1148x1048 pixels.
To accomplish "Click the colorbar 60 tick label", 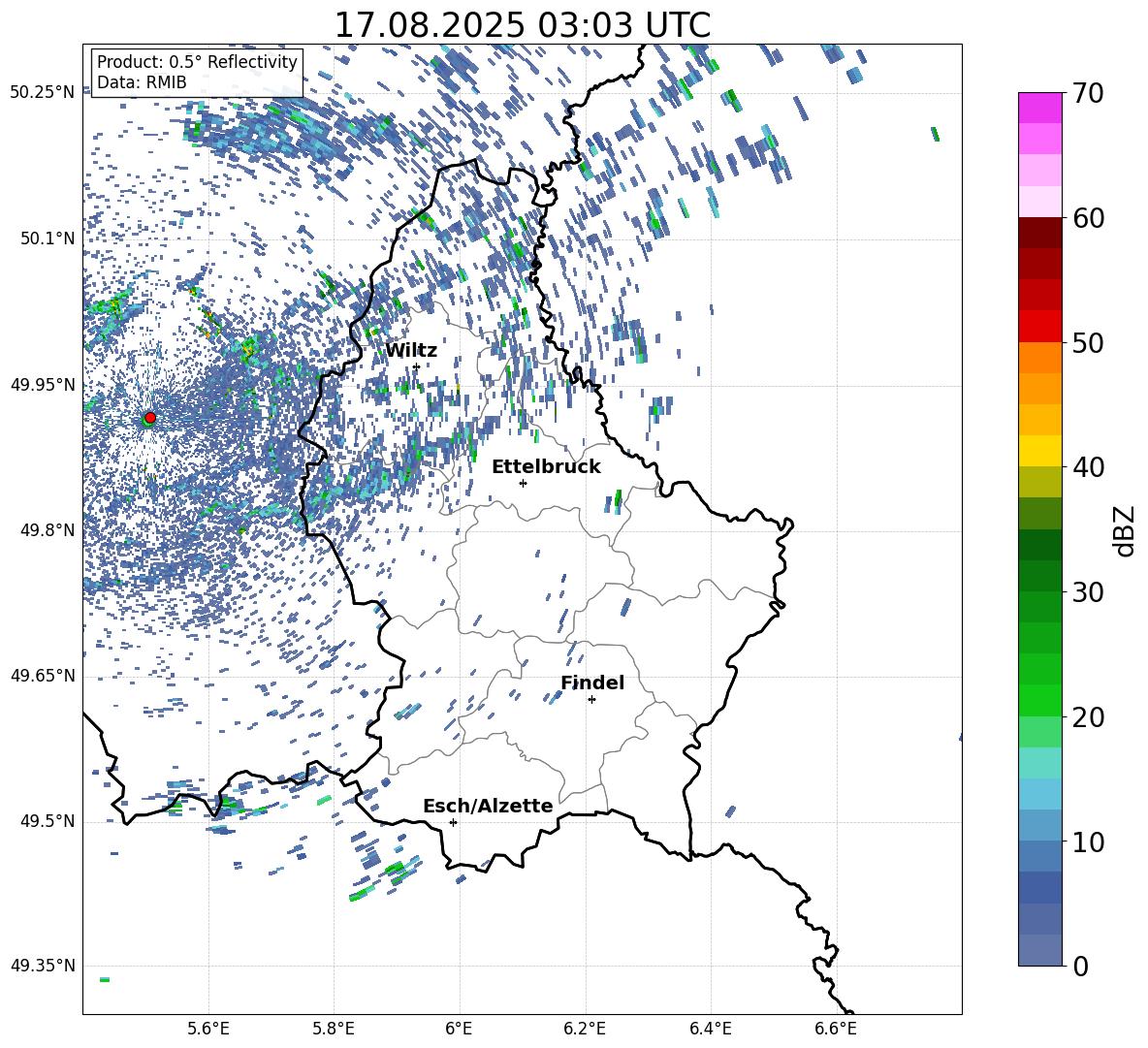I will click(1088, 218).
